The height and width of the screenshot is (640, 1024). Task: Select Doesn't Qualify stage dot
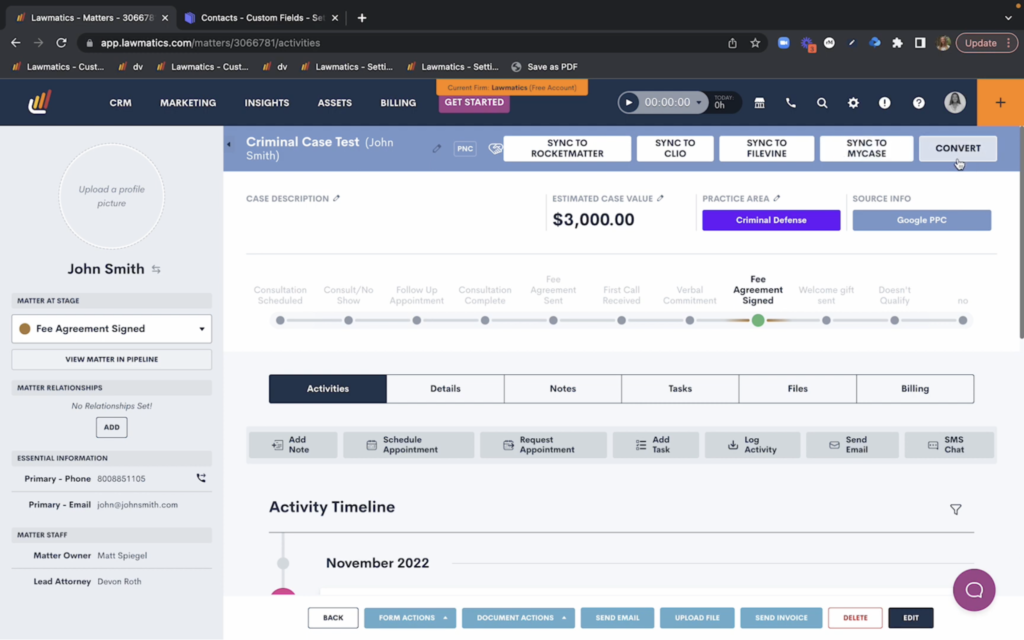[894, 321]
